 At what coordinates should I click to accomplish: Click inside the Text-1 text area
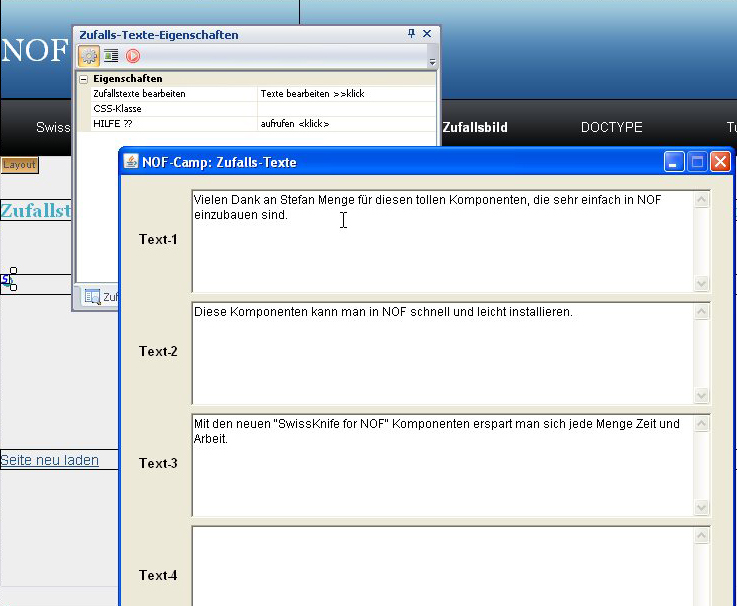pos(440,250)
